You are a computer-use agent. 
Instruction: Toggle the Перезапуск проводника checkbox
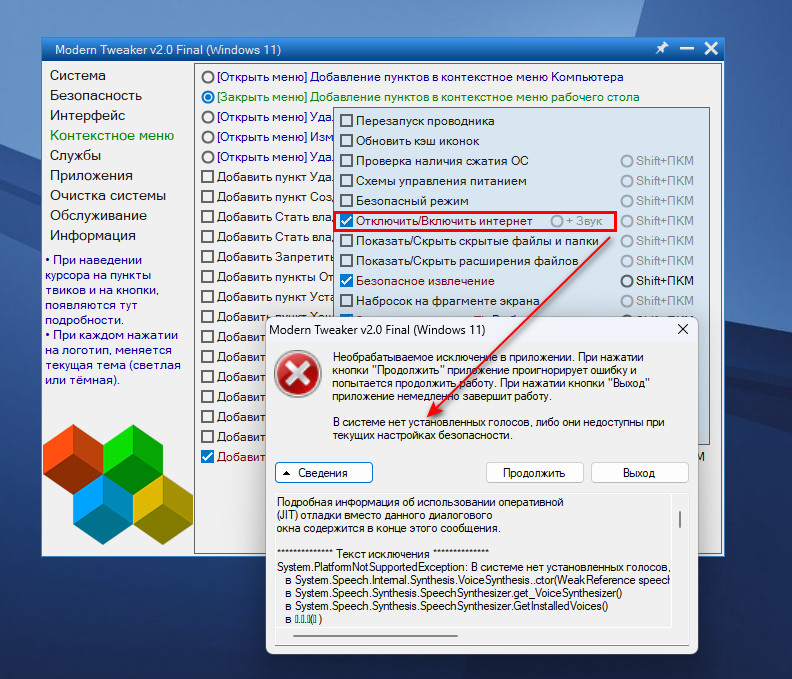pyautogui.click(x=347, y=121)
